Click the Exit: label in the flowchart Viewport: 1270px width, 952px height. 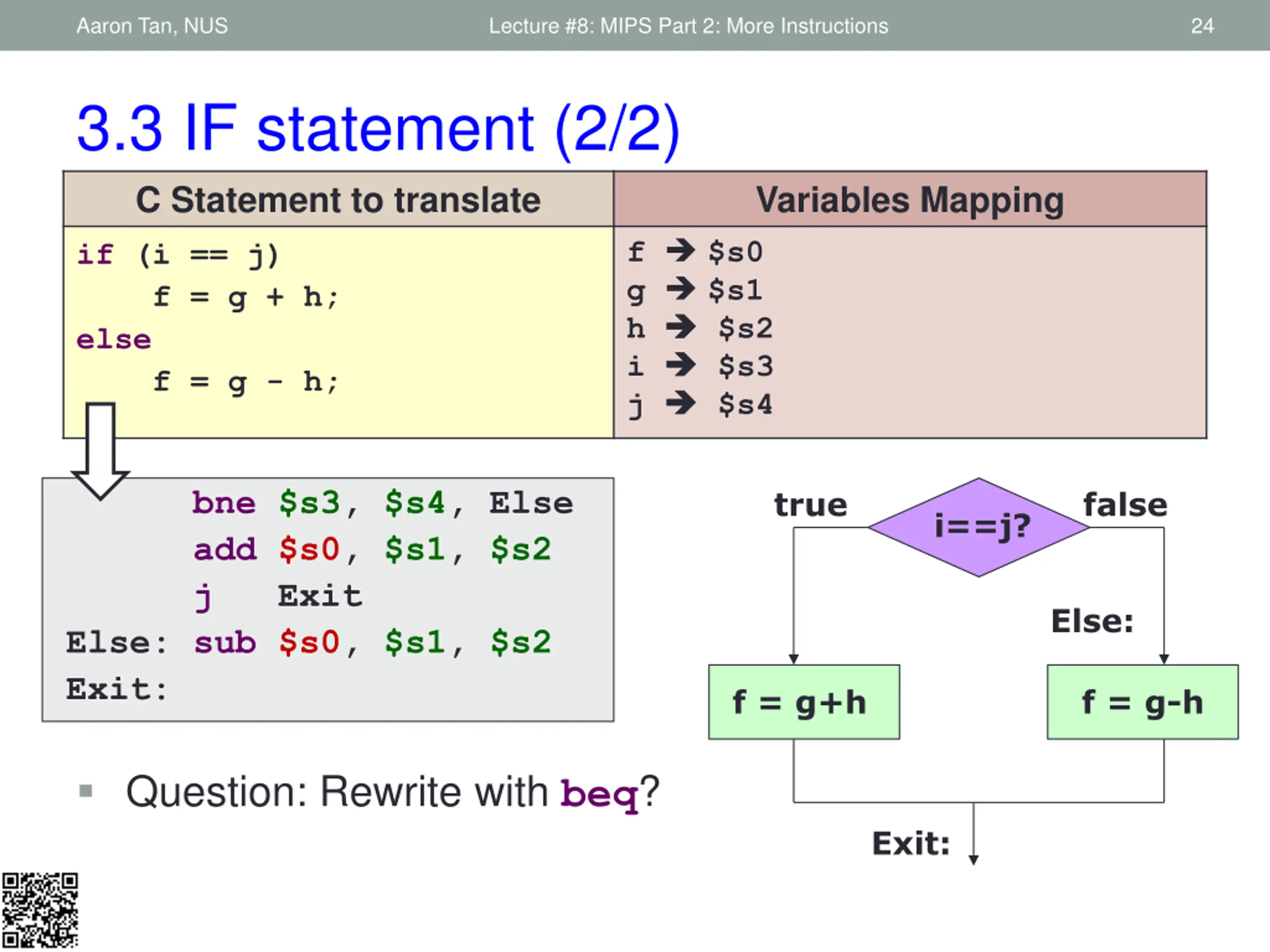coord(911,843)
